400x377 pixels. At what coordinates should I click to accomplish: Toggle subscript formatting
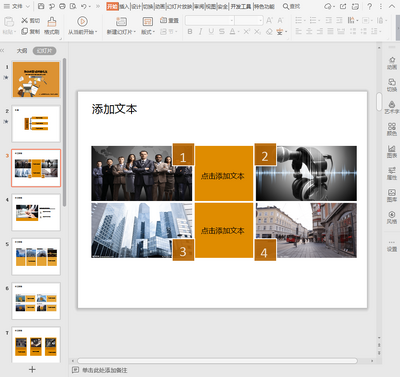[x=257, y=32]
